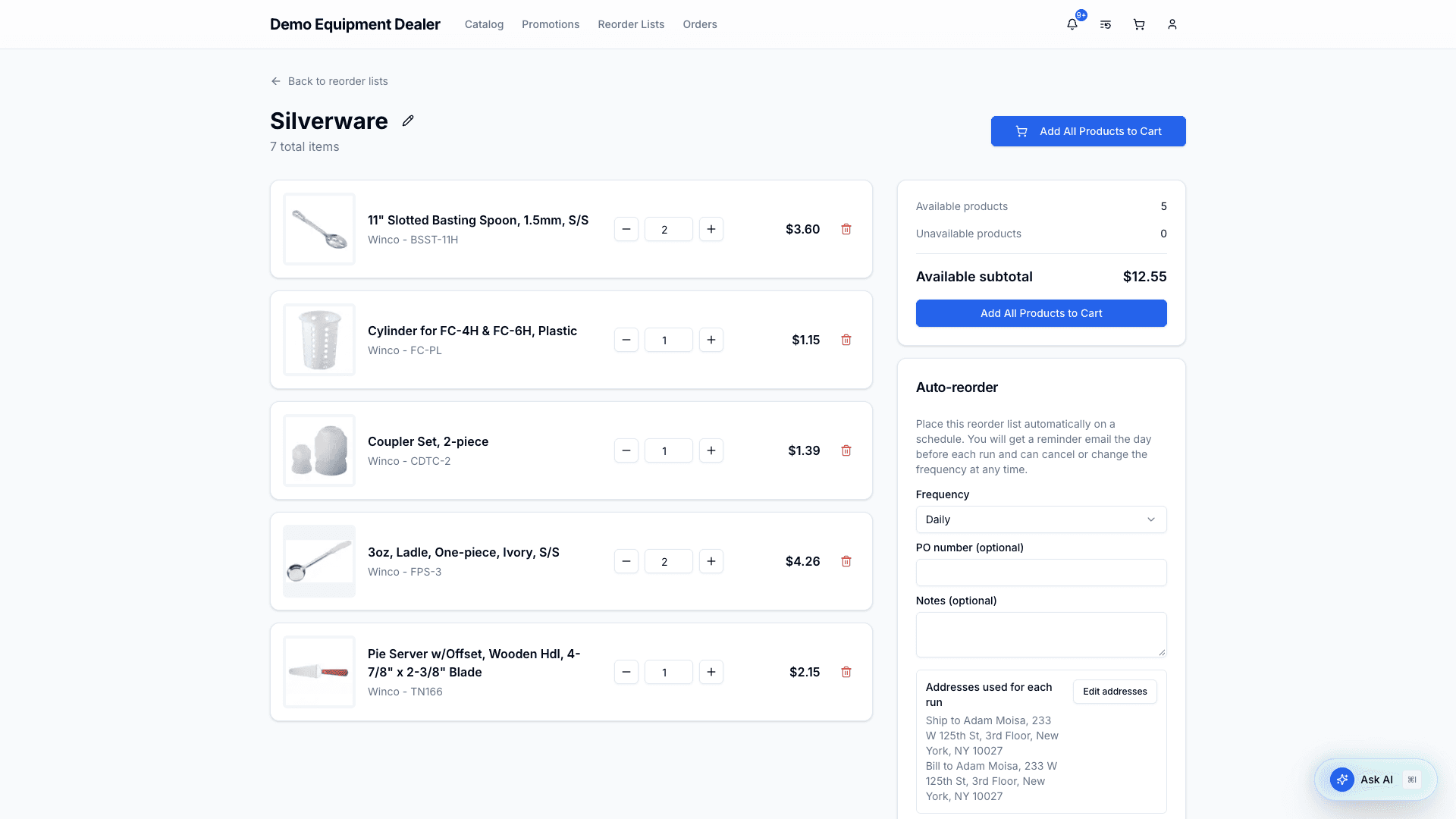Delete the Cylinder for FC-4H item

coord(846,340)
